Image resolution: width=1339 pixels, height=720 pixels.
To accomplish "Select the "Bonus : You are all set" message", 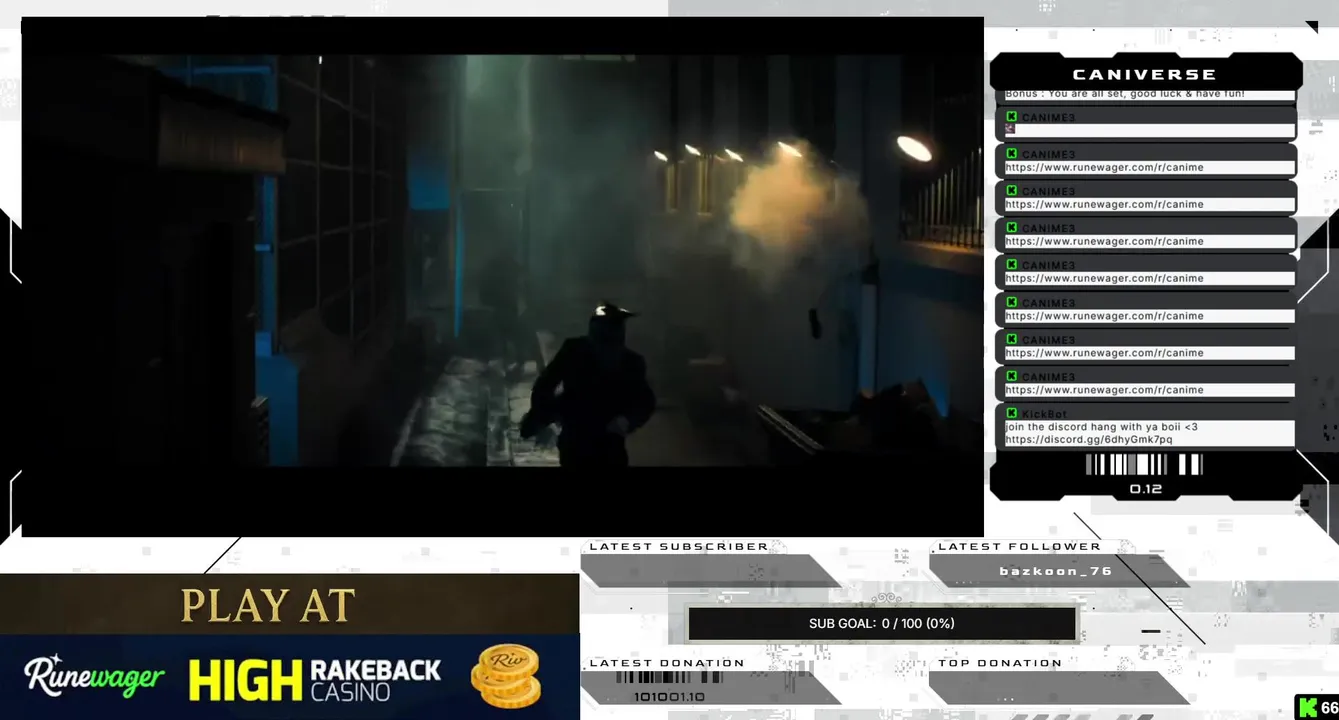I will [x=1125, y=94].
